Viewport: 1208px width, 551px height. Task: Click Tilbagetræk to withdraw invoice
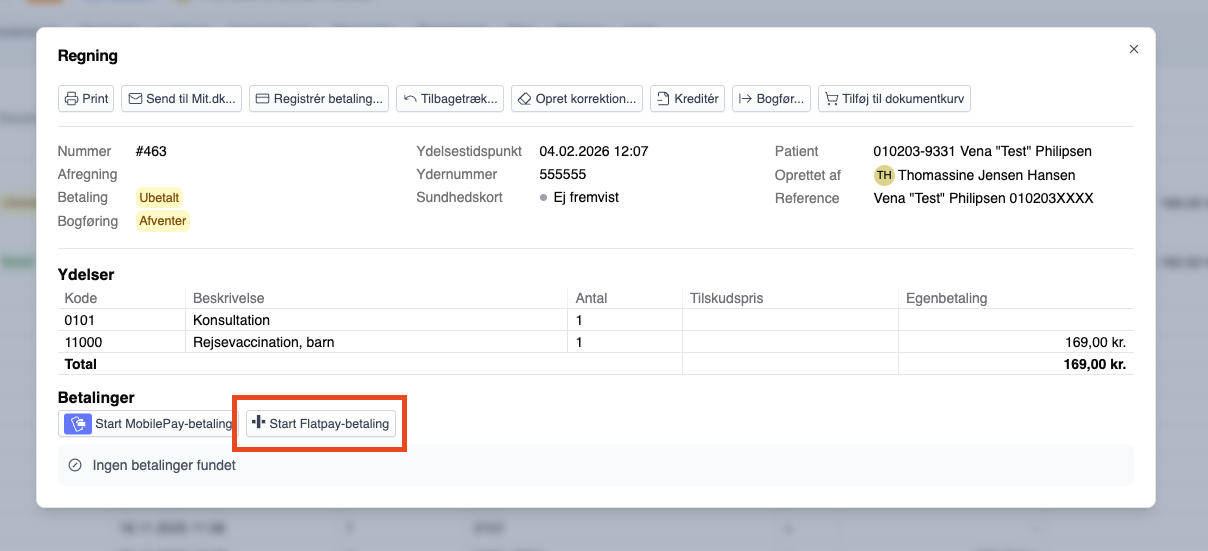point(450,99)
